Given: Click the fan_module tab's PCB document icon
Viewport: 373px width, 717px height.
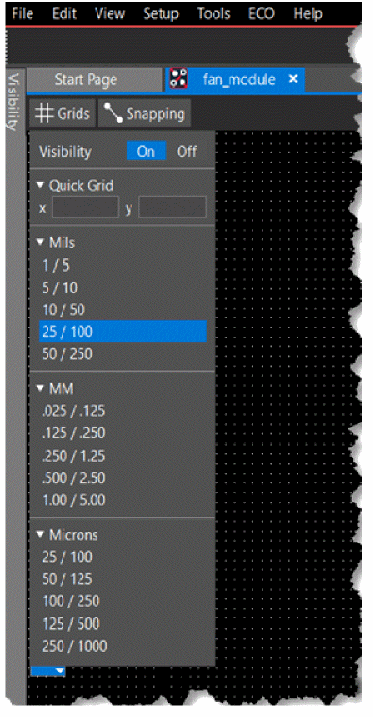Looking at the screenshot, I should 178,80.
